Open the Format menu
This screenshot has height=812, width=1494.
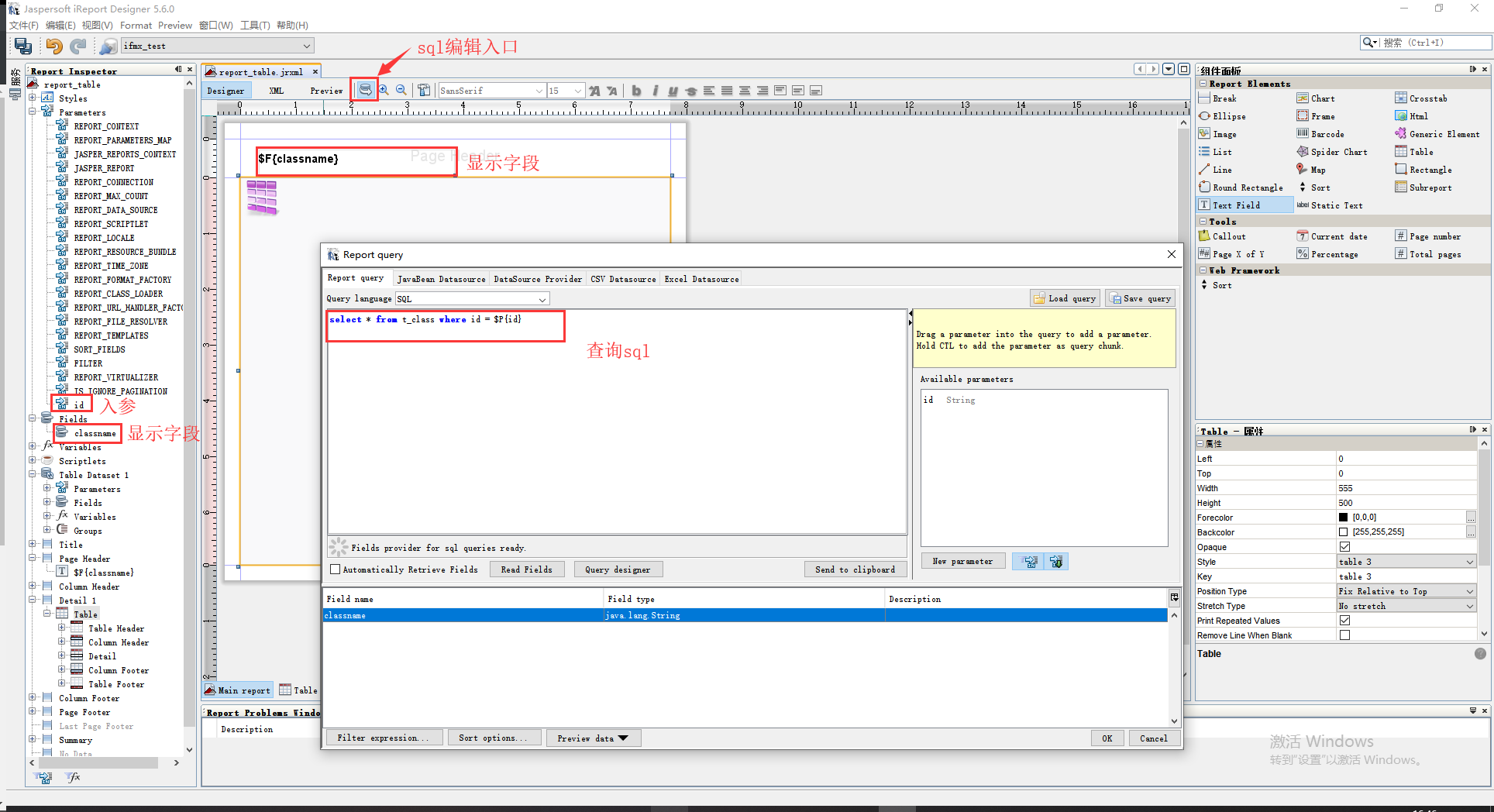[x=136, y=25]
